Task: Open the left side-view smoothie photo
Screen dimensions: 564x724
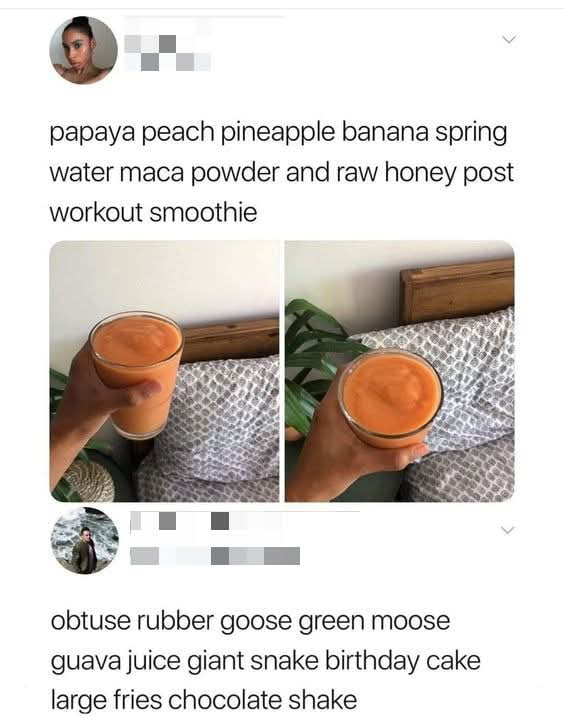Action: point(164,371)
